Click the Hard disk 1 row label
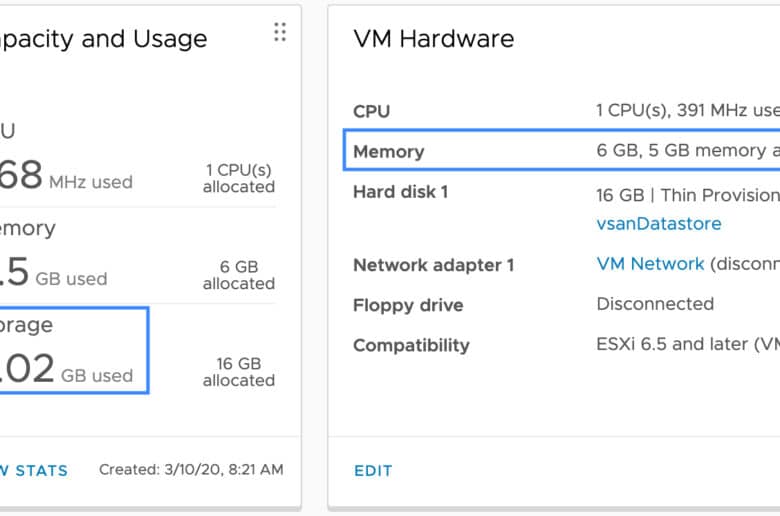Image resolution: width=780 pixels, height=516 pixels. coord(400,192)
